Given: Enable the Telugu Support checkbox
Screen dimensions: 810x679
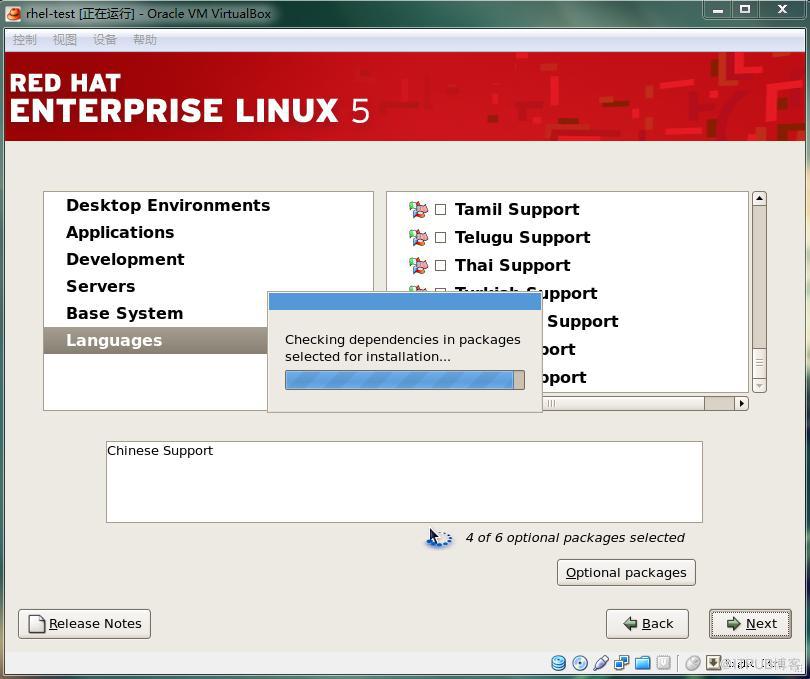Looking at the screenshot, I should (440, 237).
